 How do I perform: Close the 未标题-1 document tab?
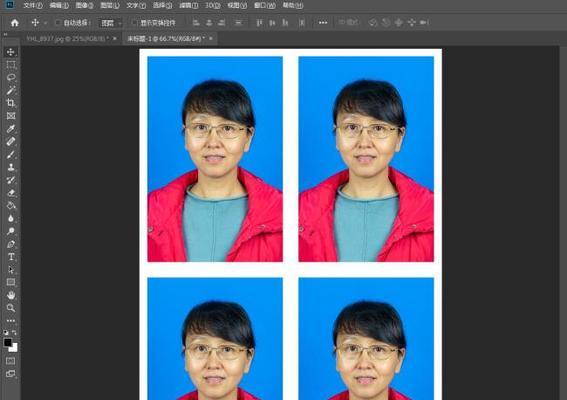(x=211, y=38)
